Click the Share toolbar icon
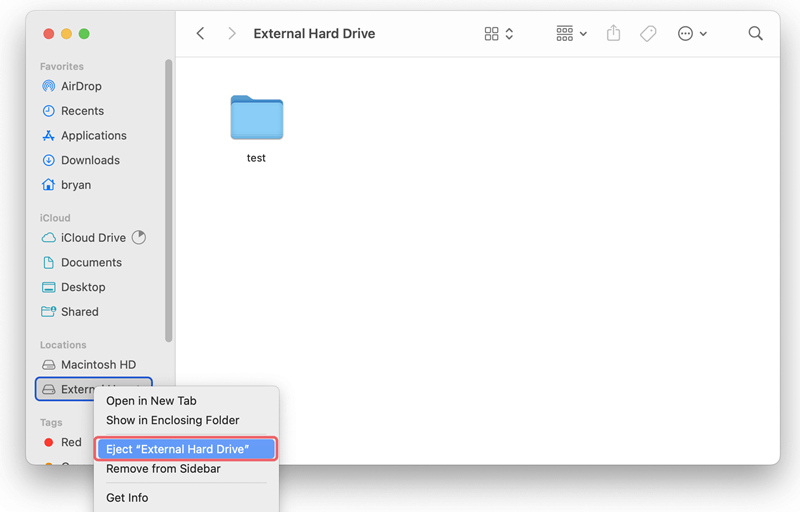This screenshot has width=800, height=512. 614,34
